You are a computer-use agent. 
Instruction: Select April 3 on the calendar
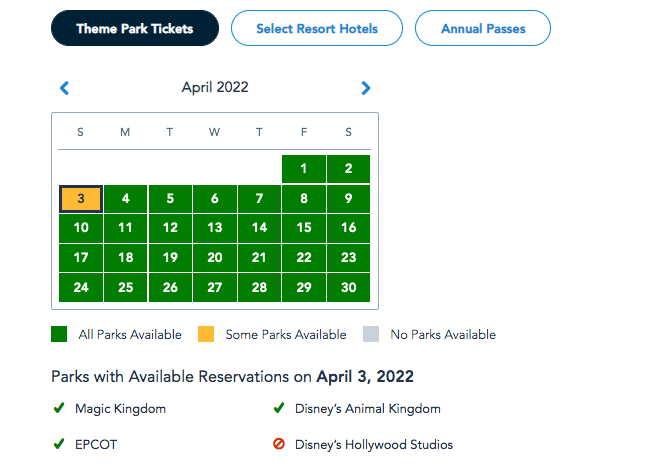click(81, 198)
